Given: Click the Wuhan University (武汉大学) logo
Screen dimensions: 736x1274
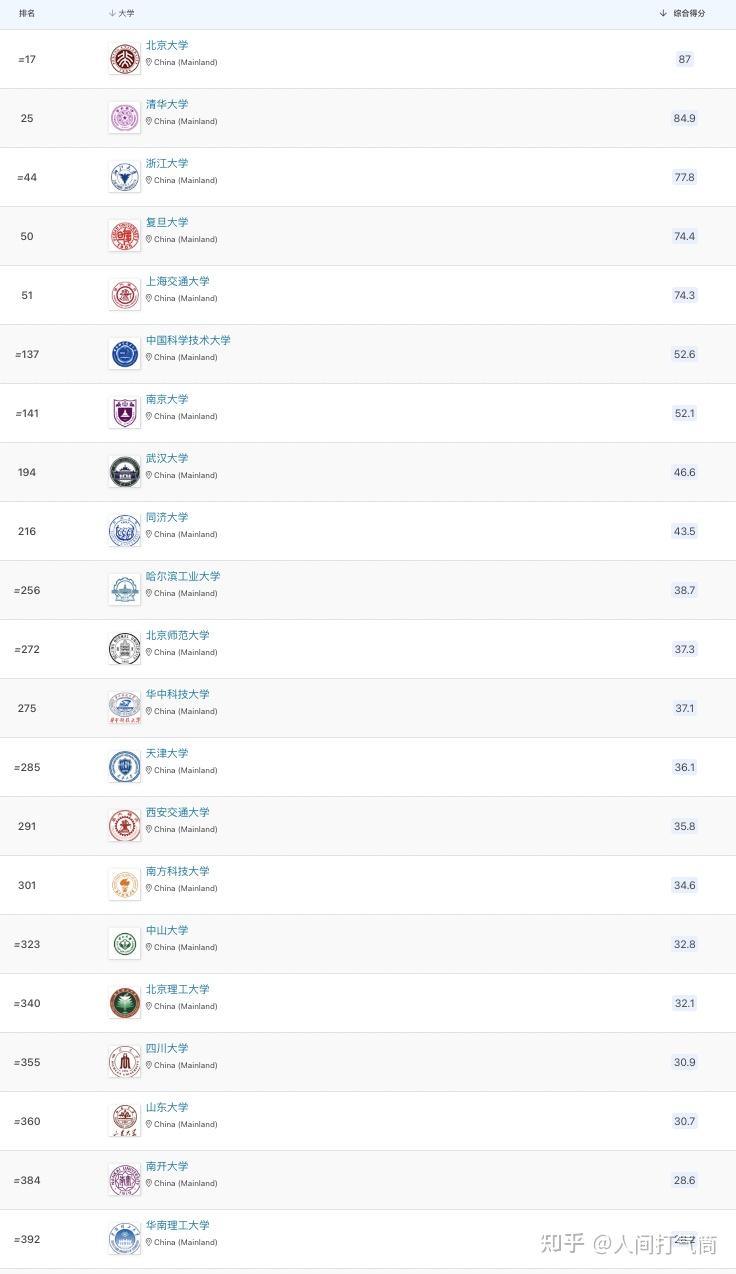Looking at the screenshot, I should click(x=125, y=472).
